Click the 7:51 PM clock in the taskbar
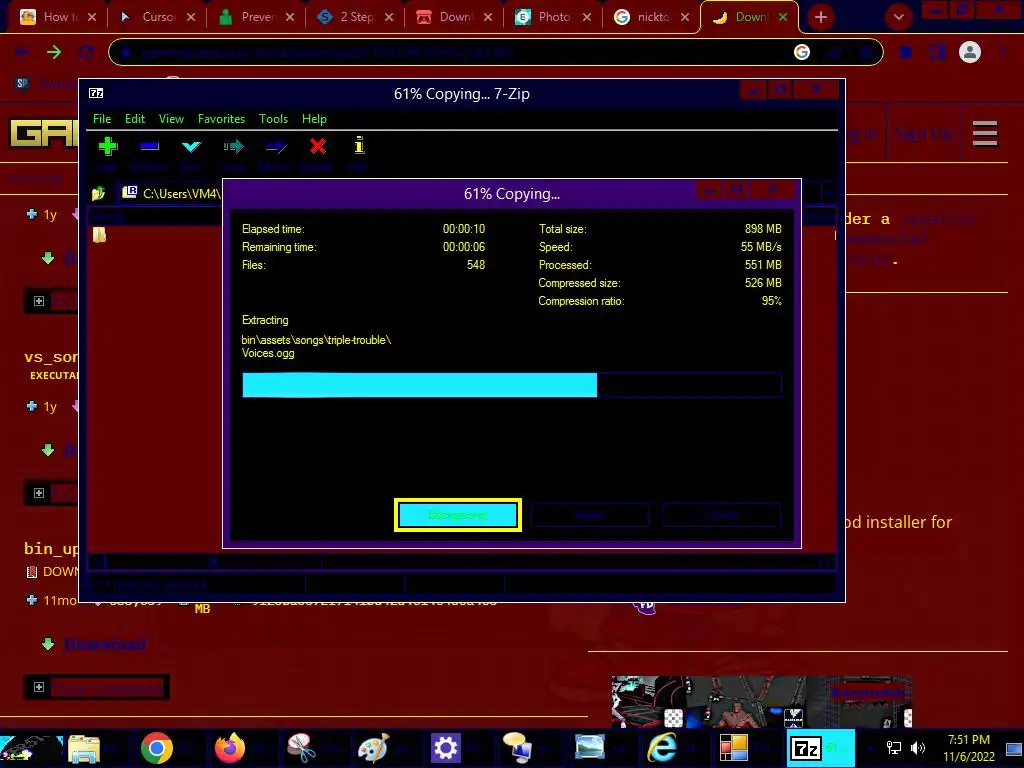Viewport: 1024px width, 768px height. tap(968, 740)
